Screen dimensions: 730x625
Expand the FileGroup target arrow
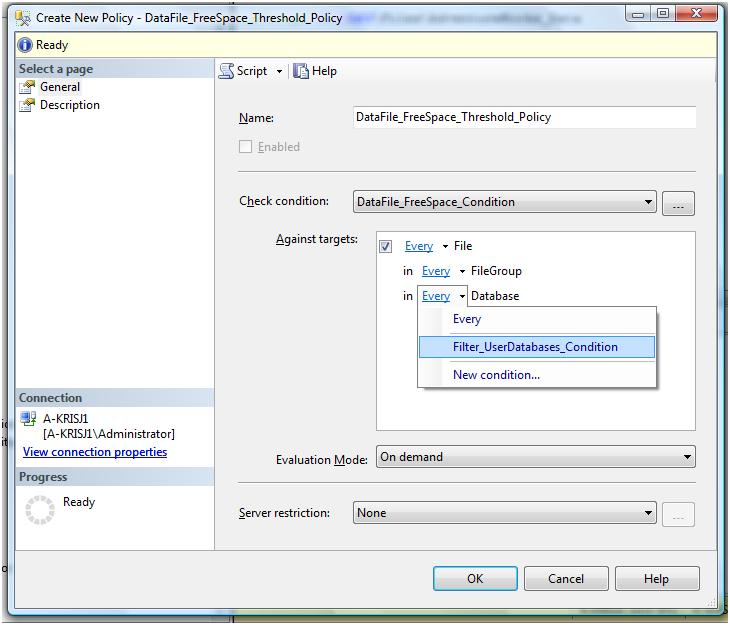click(x=462, y=272)
